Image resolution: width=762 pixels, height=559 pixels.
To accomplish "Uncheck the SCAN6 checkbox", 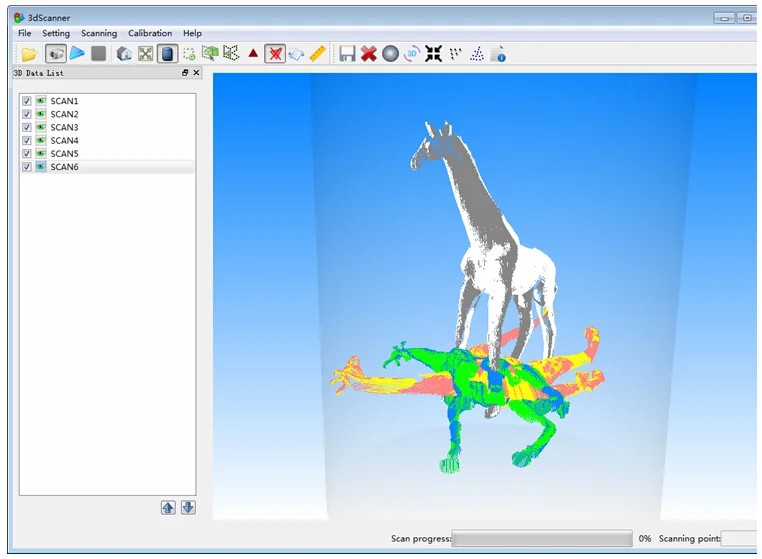I will click(x=27, y=166).
